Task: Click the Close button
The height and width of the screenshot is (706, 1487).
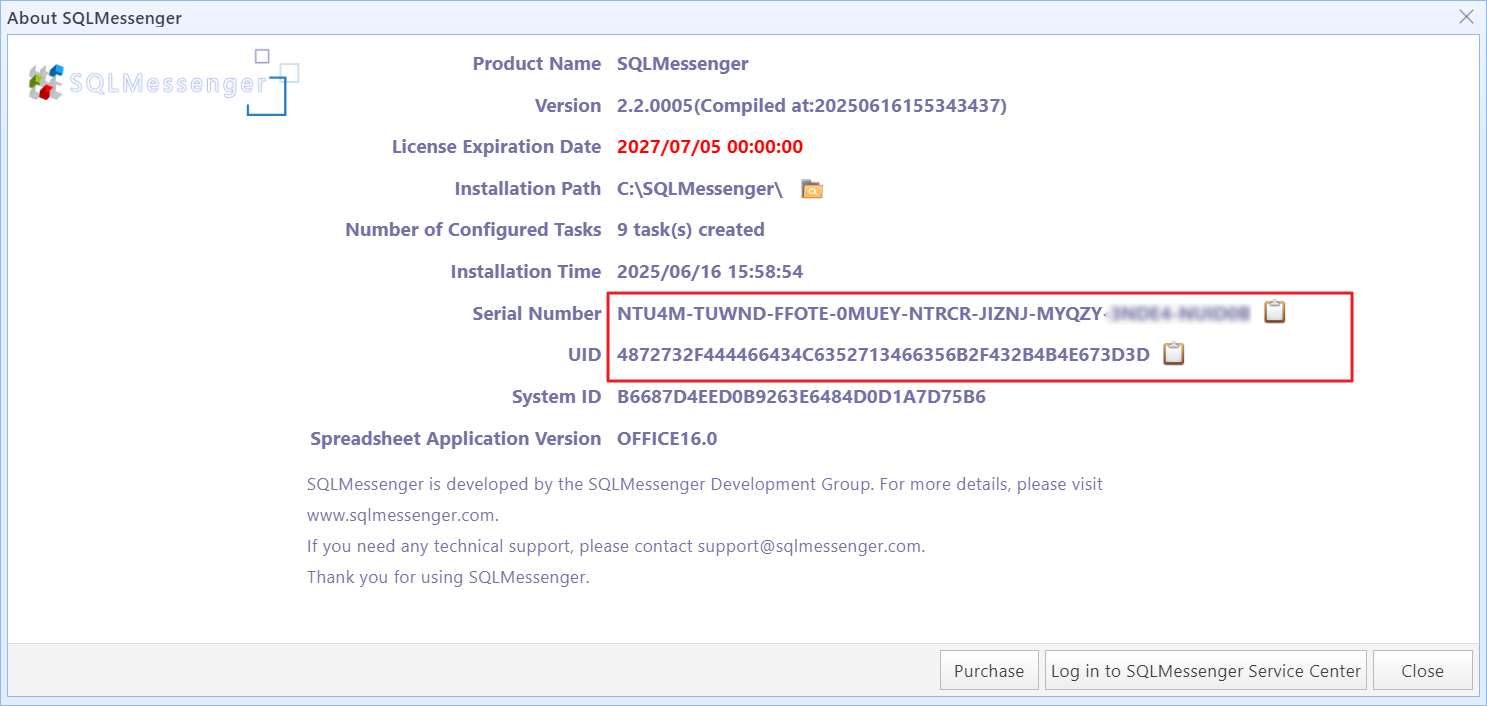Action: (x=1422, y=671)
